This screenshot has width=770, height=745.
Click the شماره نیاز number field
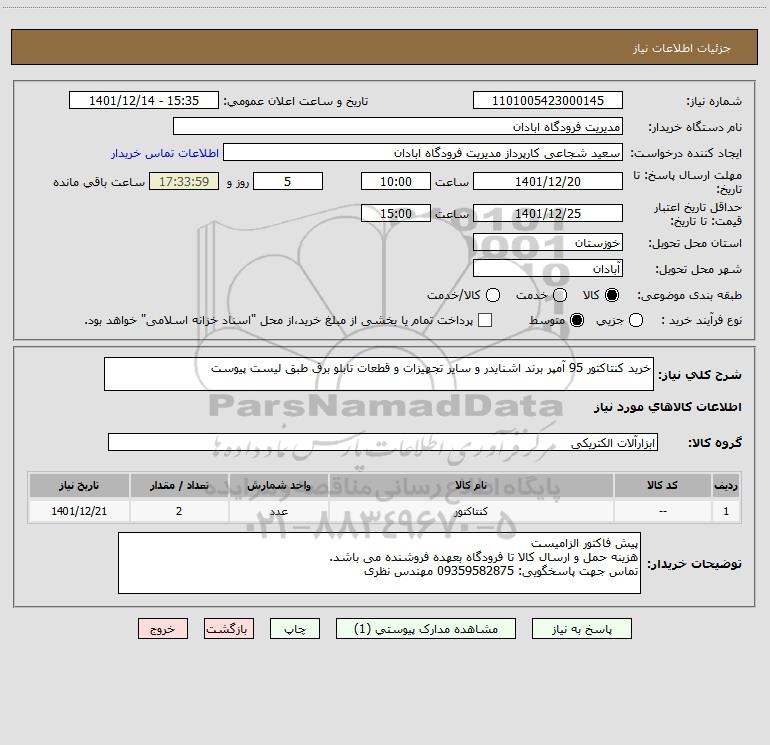pyautogui.click(x=548, y=100)
